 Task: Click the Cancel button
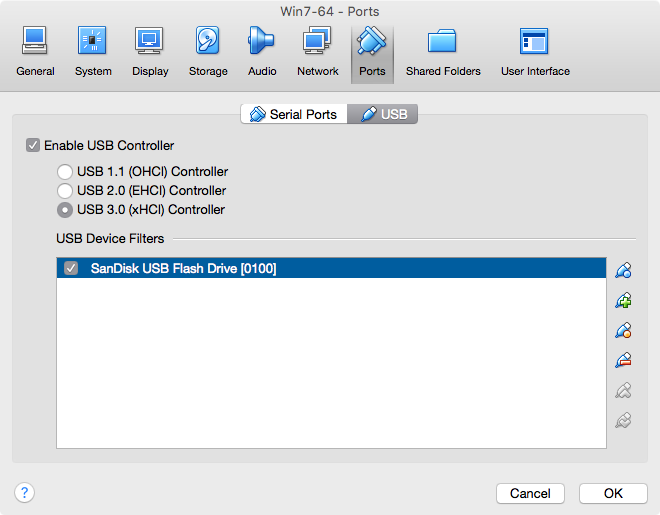pyautogui.click(x=530, y=493)
